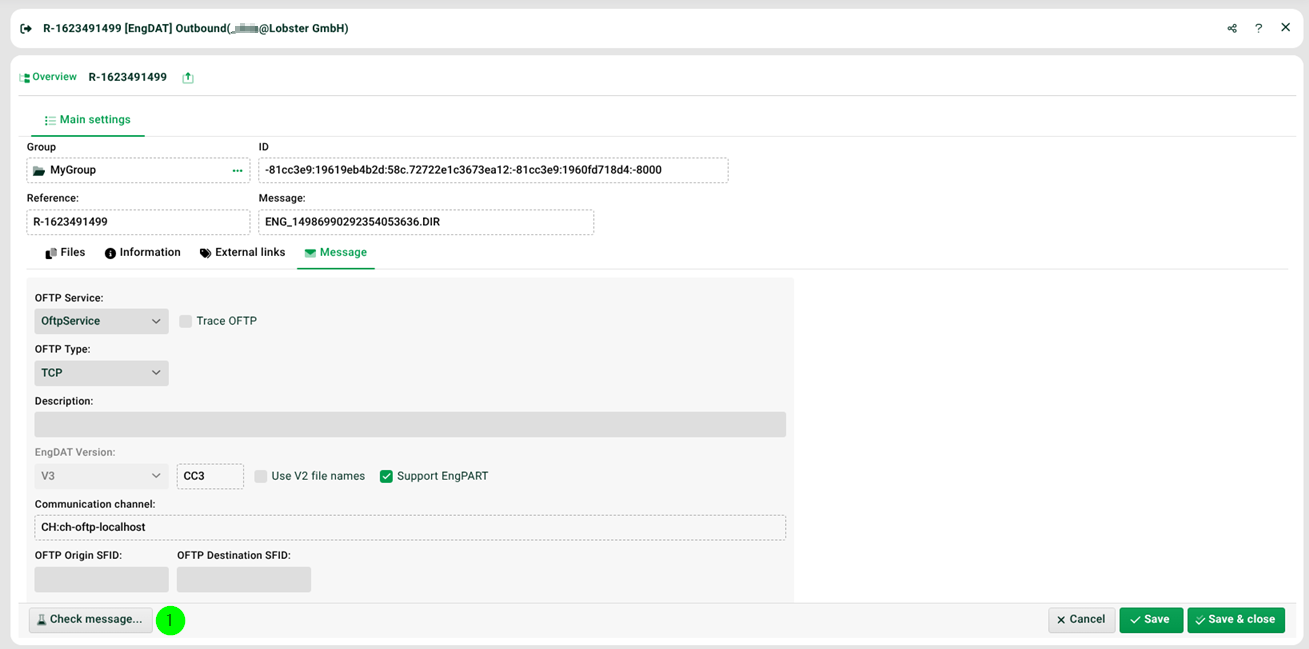
Task: Click the MyGroup folder icon
Action: [39, 171]
